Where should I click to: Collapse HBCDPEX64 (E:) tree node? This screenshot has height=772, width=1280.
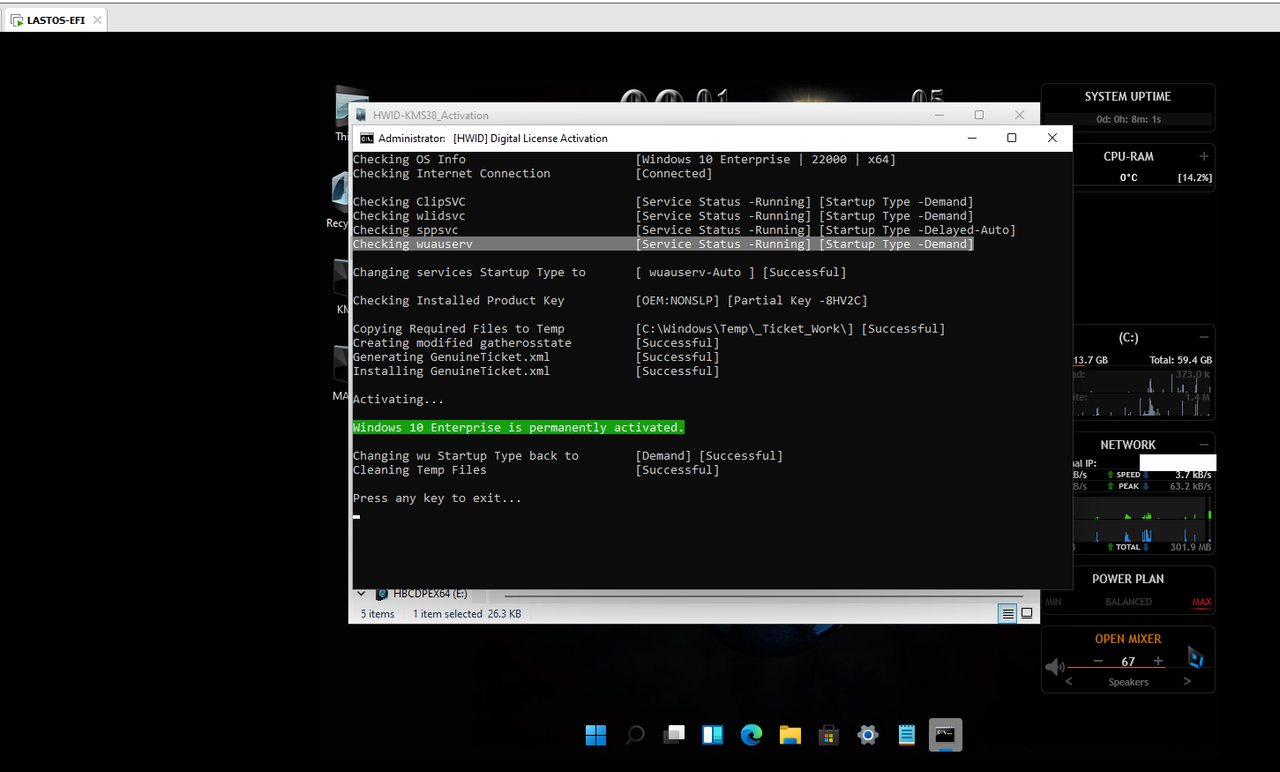click(361, 593)
